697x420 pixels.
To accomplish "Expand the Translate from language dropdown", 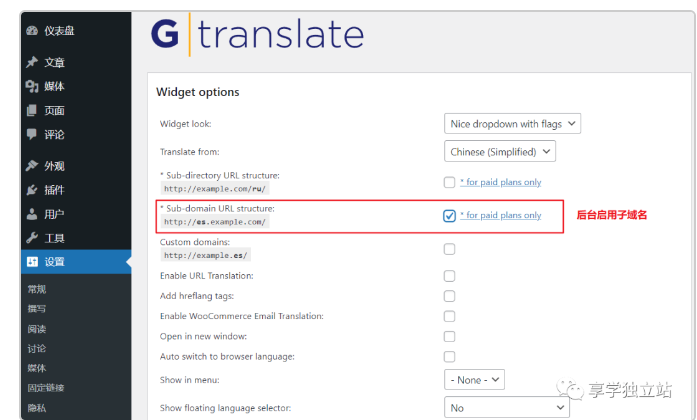I will click(499, 152).
